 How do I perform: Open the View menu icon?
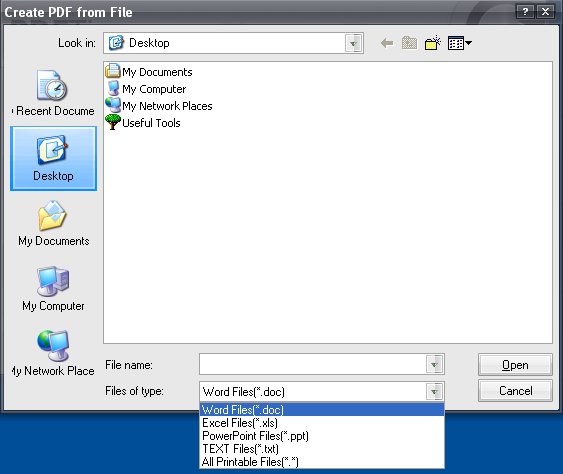coord(460,43)
